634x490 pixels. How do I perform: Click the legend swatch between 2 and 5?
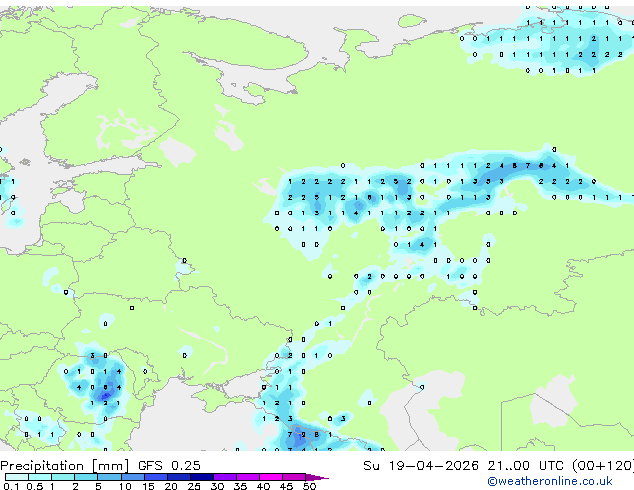[86, 477]
